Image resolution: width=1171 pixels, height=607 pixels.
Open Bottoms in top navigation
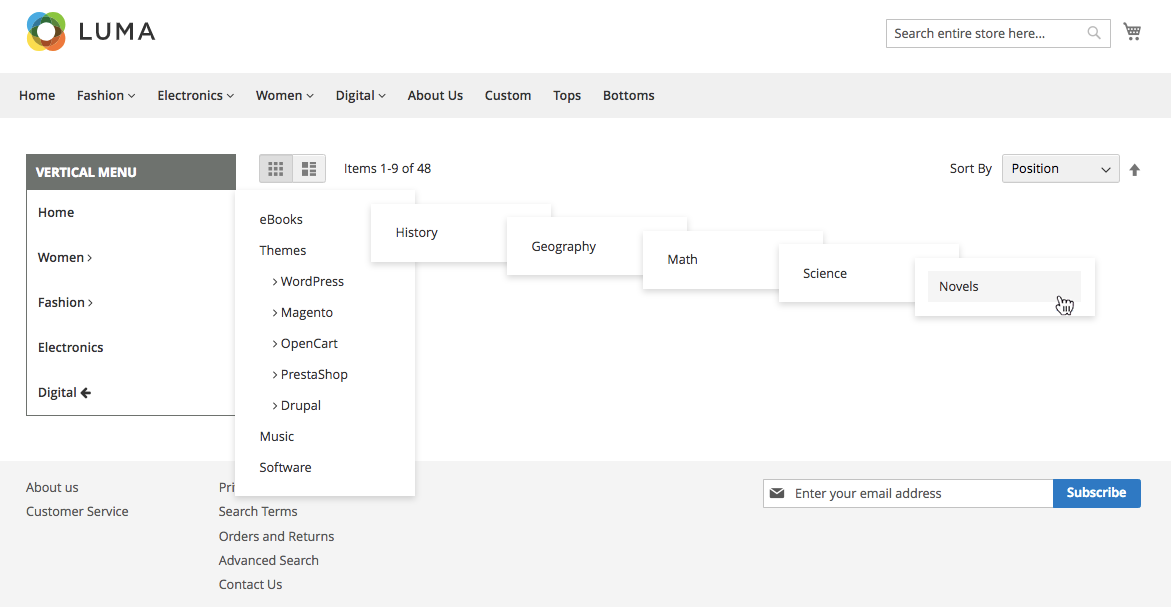629,96
